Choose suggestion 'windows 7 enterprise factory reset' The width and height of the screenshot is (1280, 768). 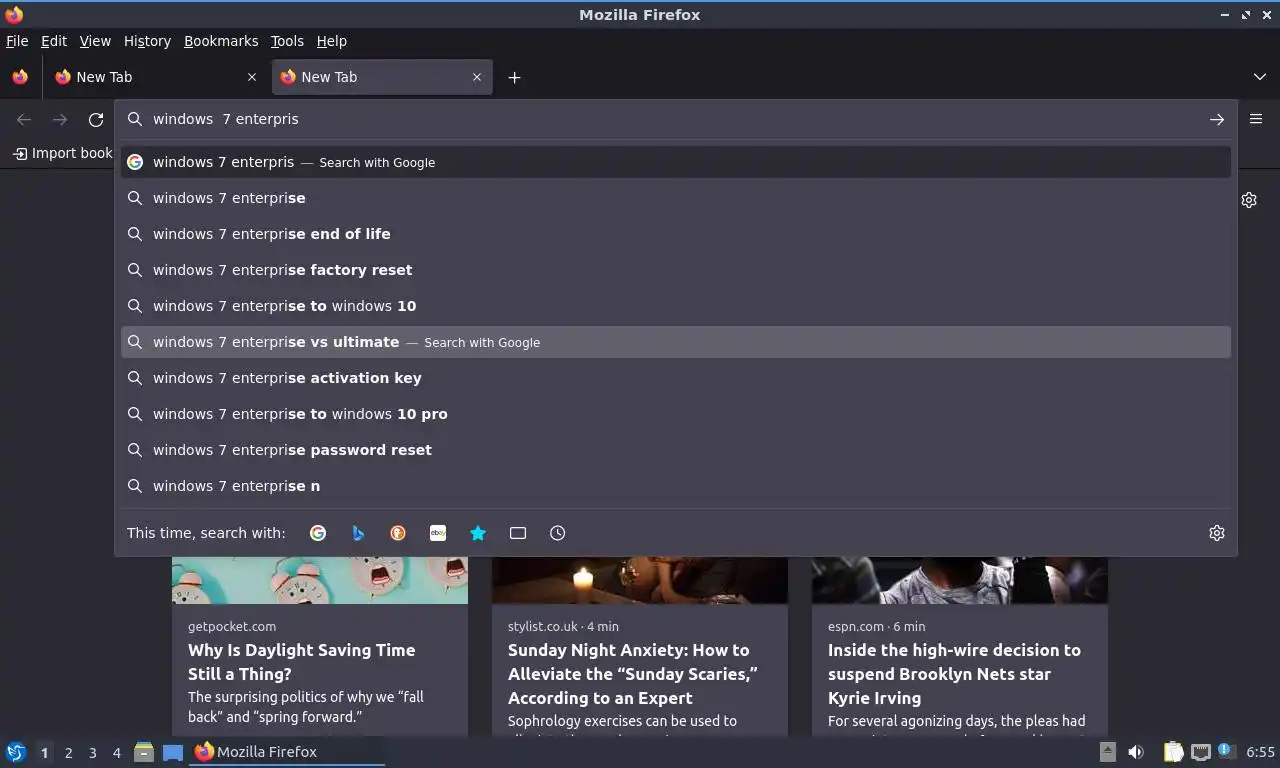point(676,270)
